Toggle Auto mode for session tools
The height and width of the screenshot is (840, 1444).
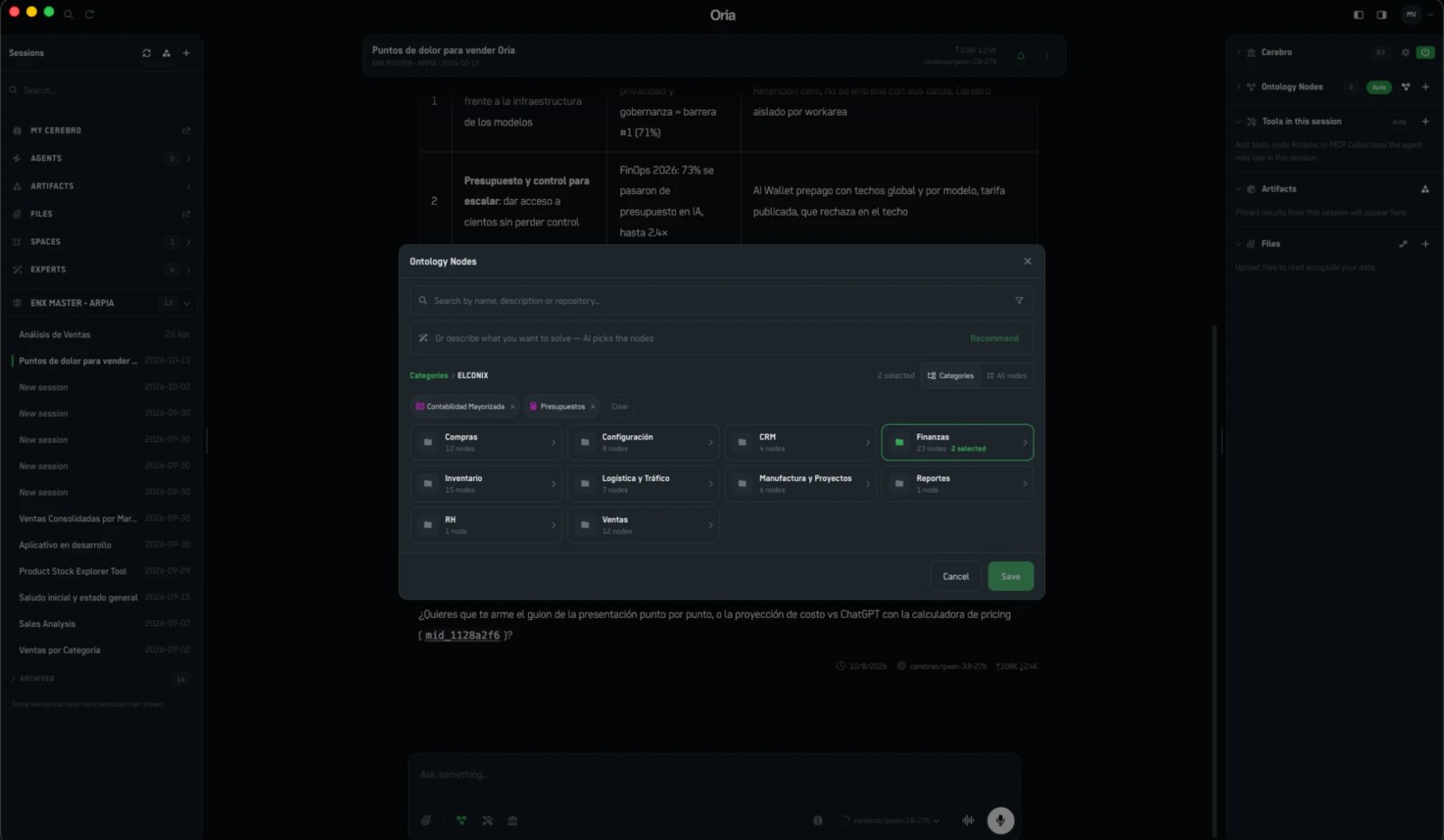coord(1399,122)
